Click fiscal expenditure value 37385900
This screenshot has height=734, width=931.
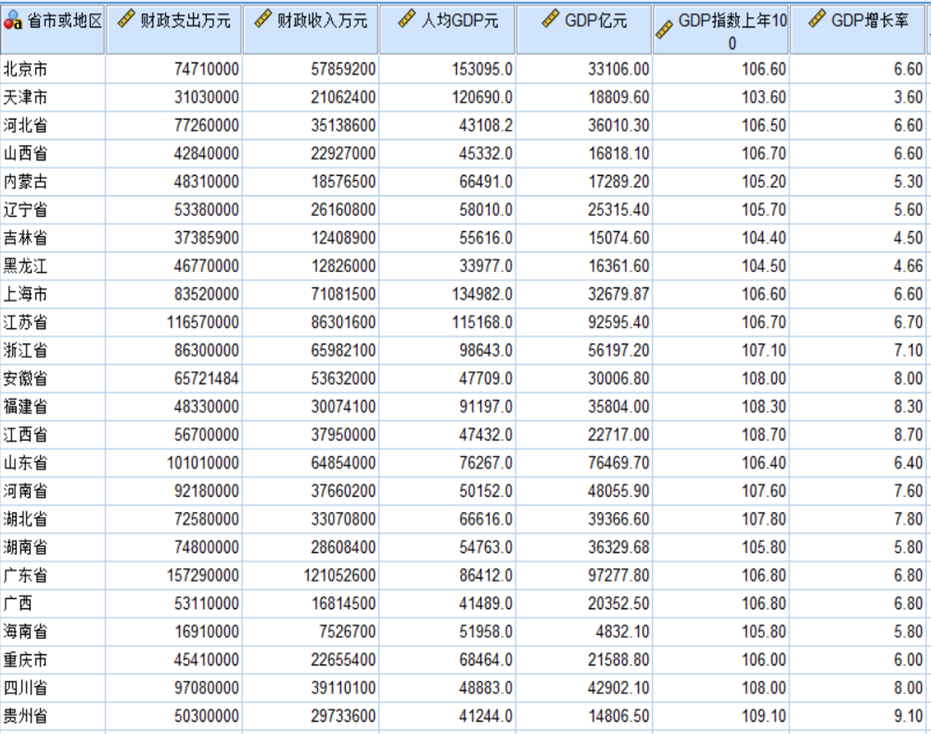[207, 238]
